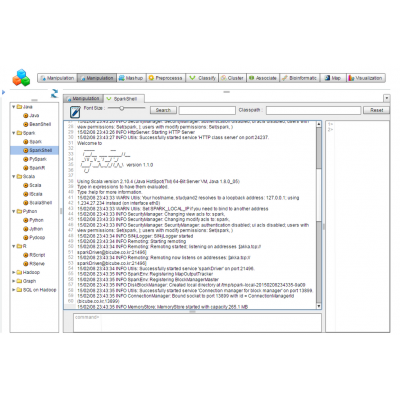Open the colored cubes application logo
400x400 pixels.
point(21,77)
